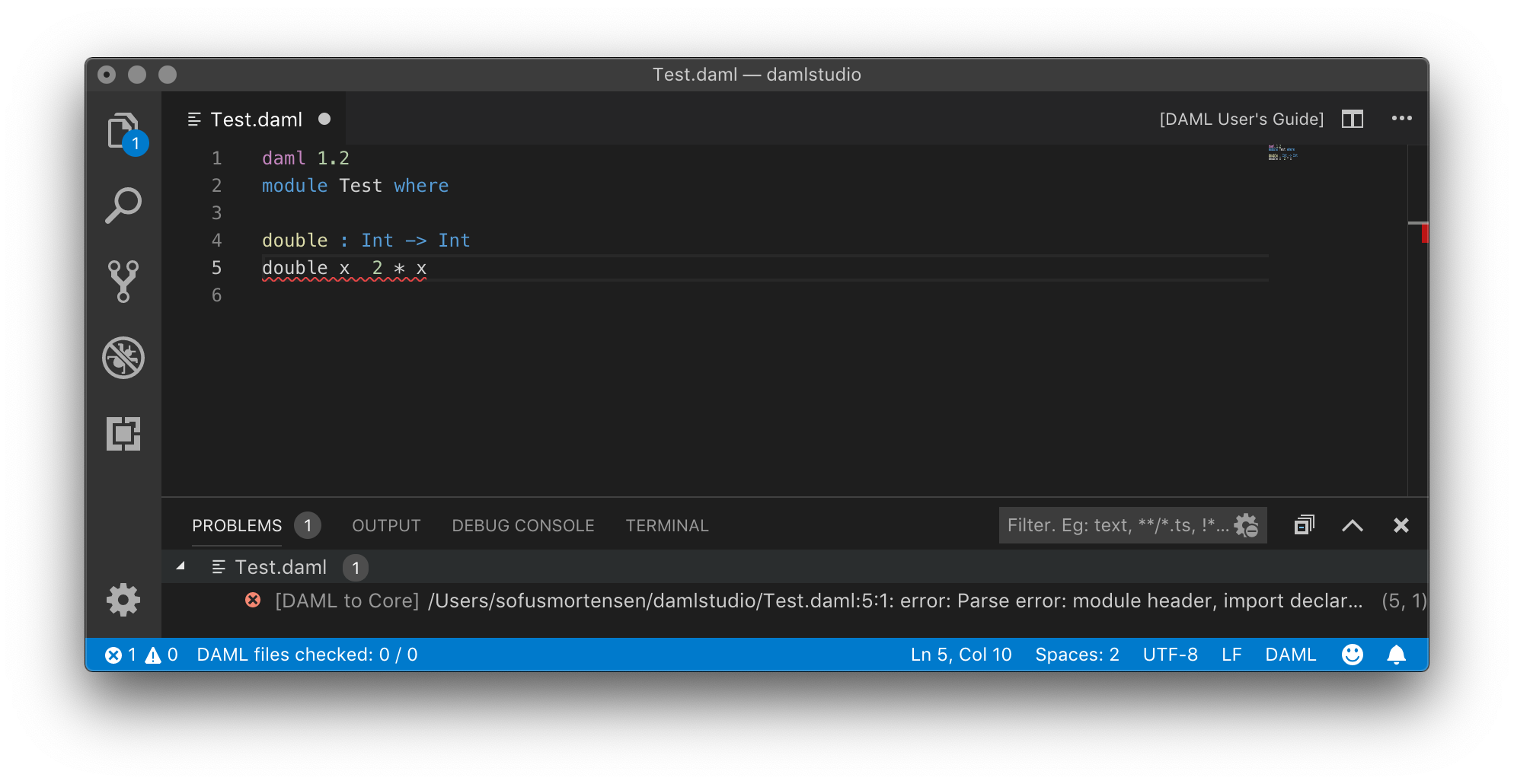Screen dimensions: 1514x784
Task: Click the Test.daml file icon in the editor tab
Action: click(194, 120)
